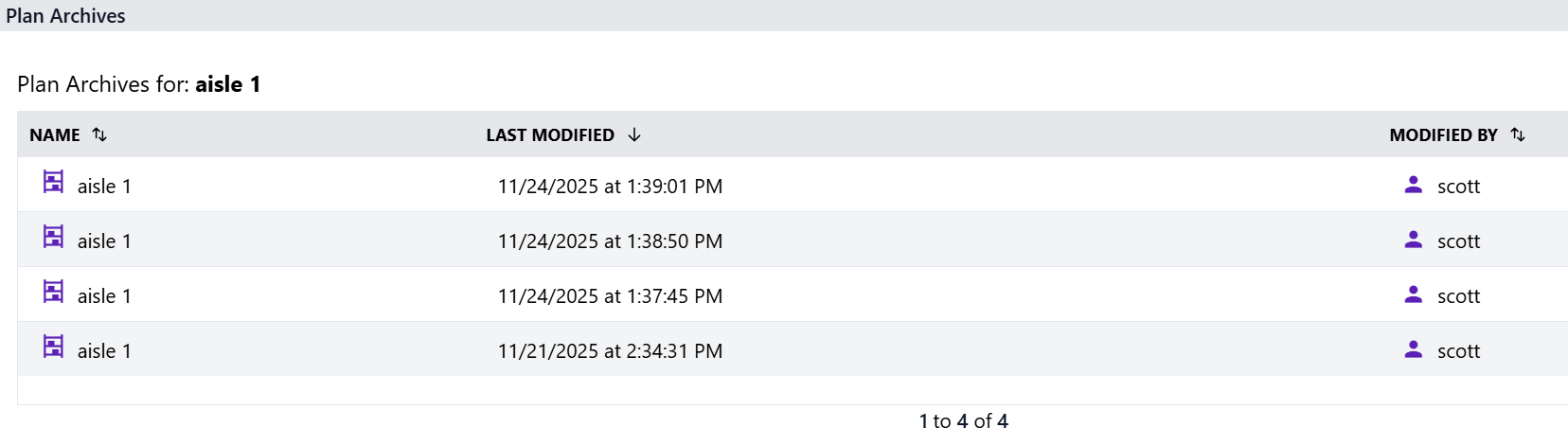Screen dimensions: 1568x446
Task: Sort by the NAME column header
Action: pos(55,135)
